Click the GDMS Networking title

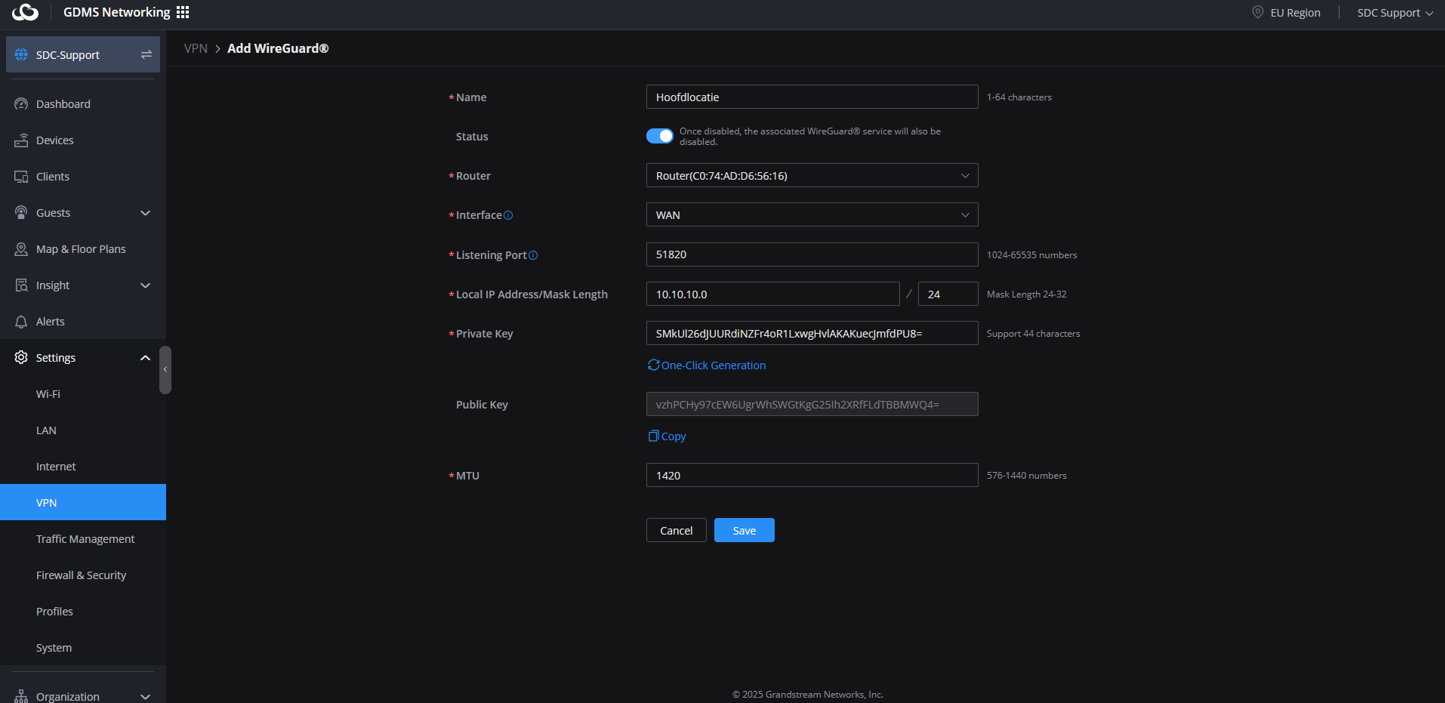click(117, 12)
